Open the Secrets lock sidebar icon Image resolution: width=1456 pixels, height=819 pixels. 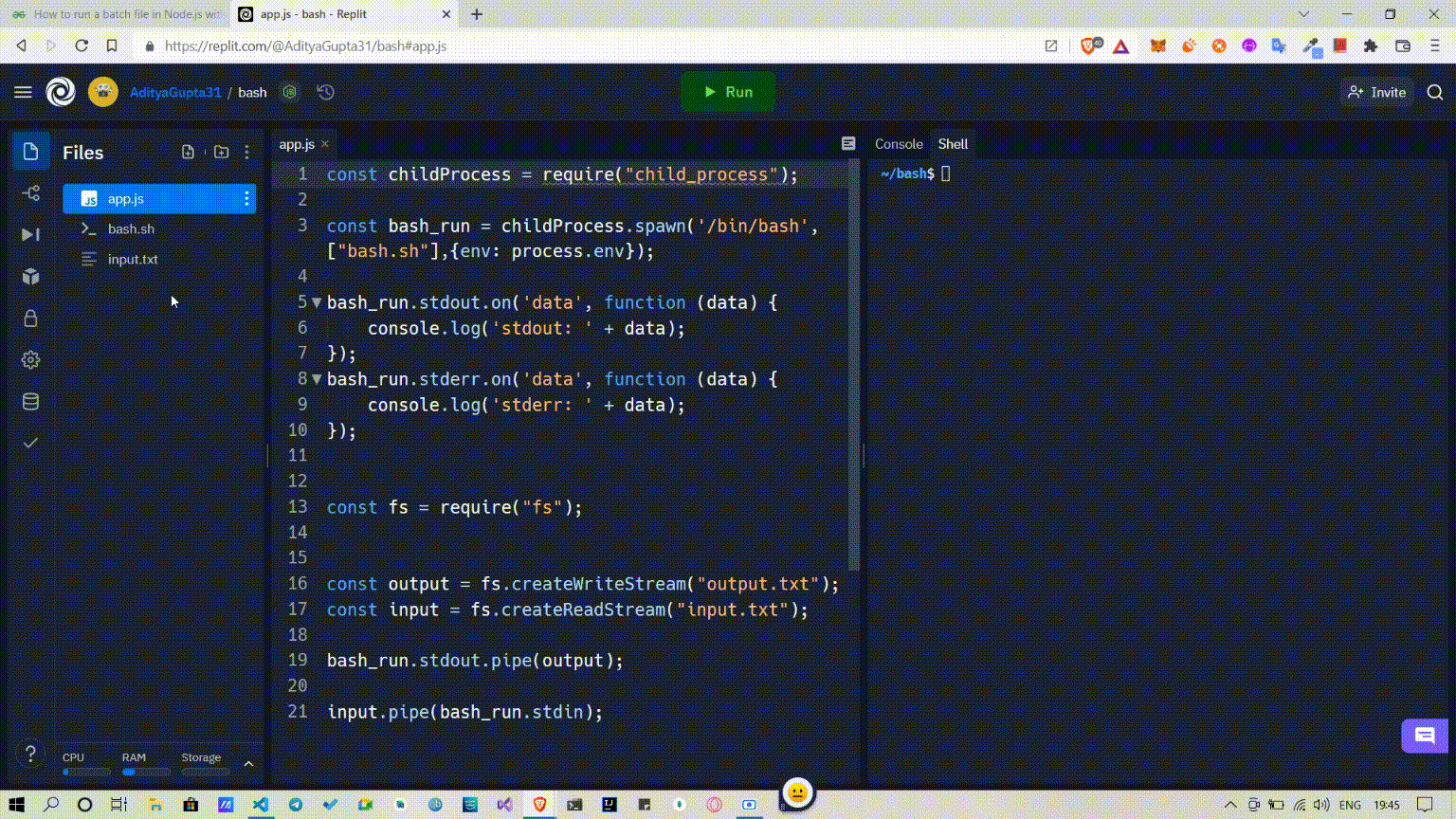coord(30,318)
